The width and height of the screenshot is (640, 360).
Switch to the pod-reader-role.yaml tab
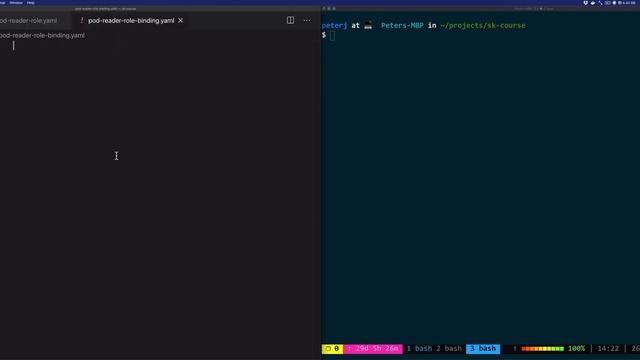click(x=28, y=20)
